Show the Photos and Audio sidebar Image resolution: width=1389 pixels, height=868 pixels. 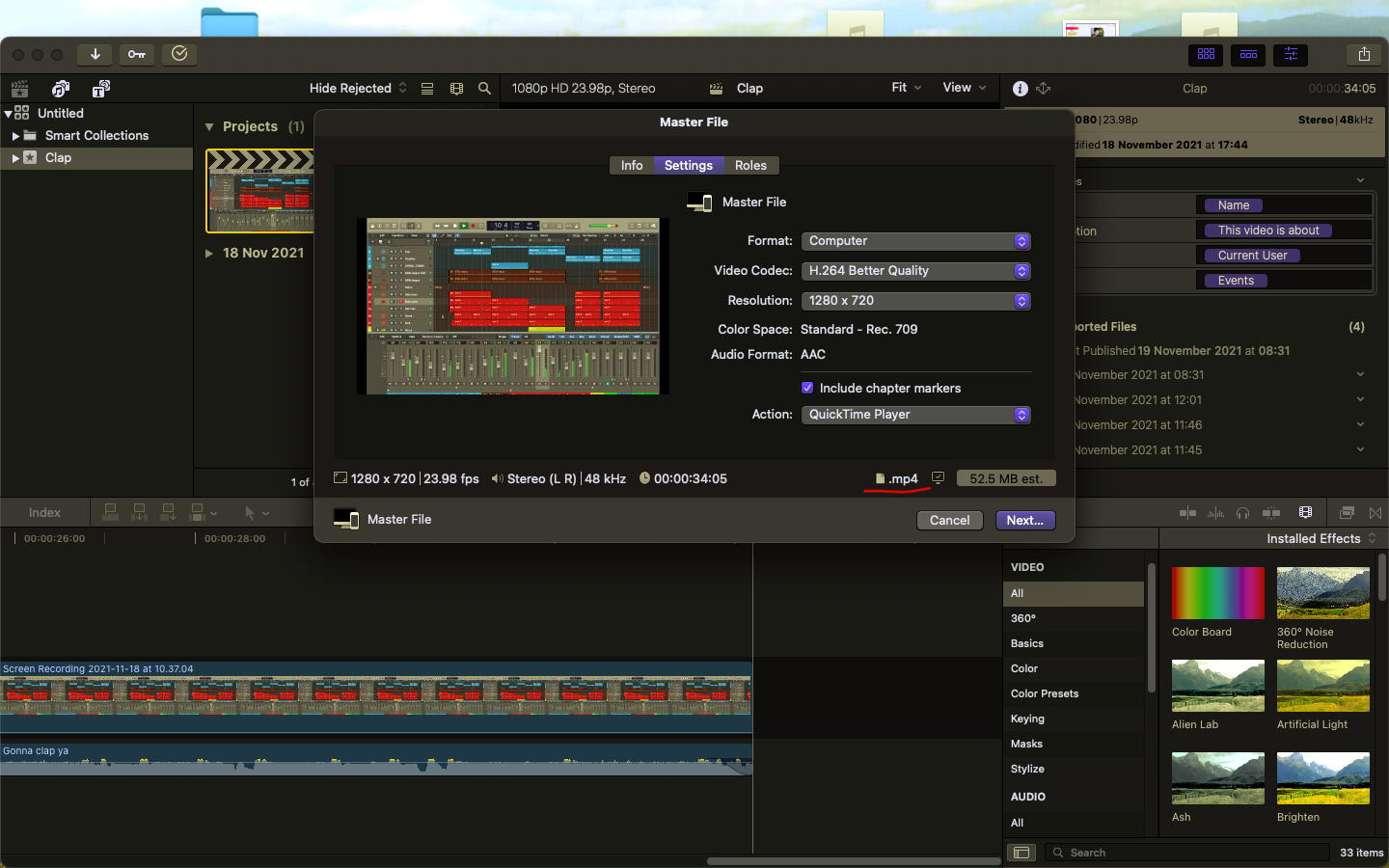point(61,89)
